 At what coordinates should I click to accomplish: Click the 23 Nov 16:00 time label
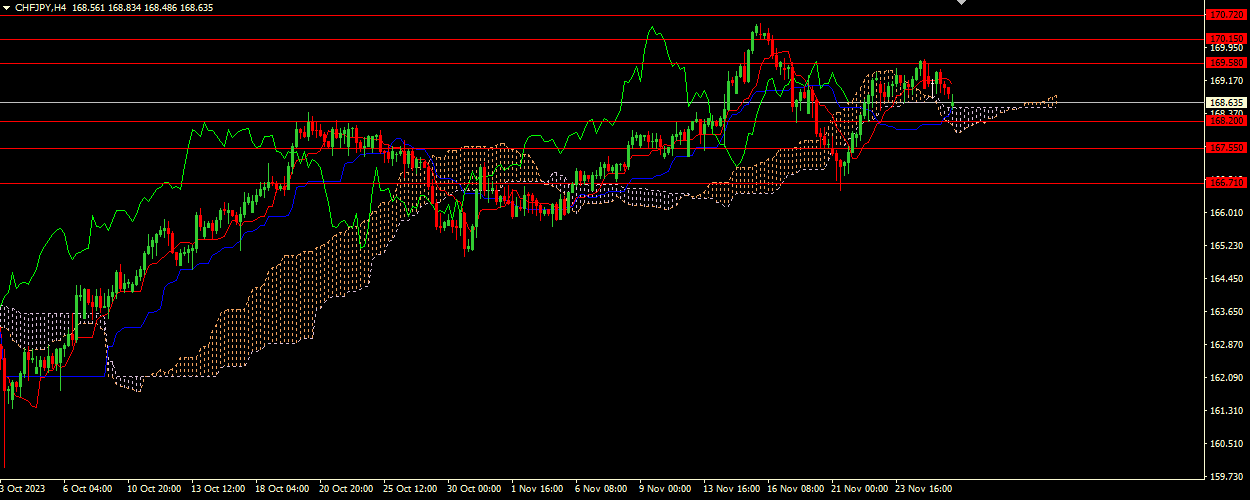coord(922,490)
